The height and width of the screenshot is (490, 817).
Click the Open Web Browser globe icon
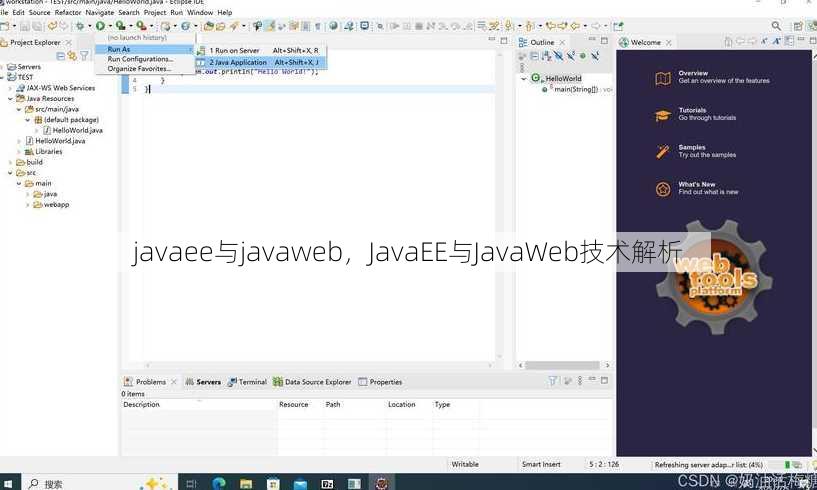tap(333, 26)
